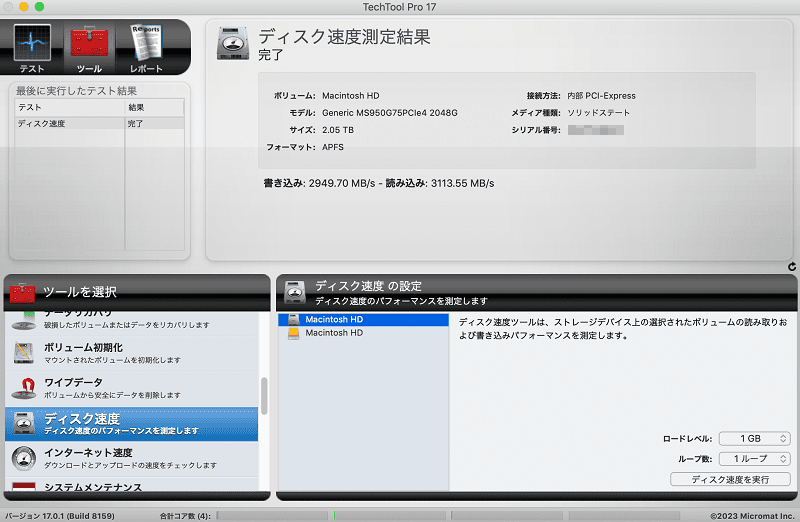Choose the システムメンテナンス tool

click(x=132, y=485)
